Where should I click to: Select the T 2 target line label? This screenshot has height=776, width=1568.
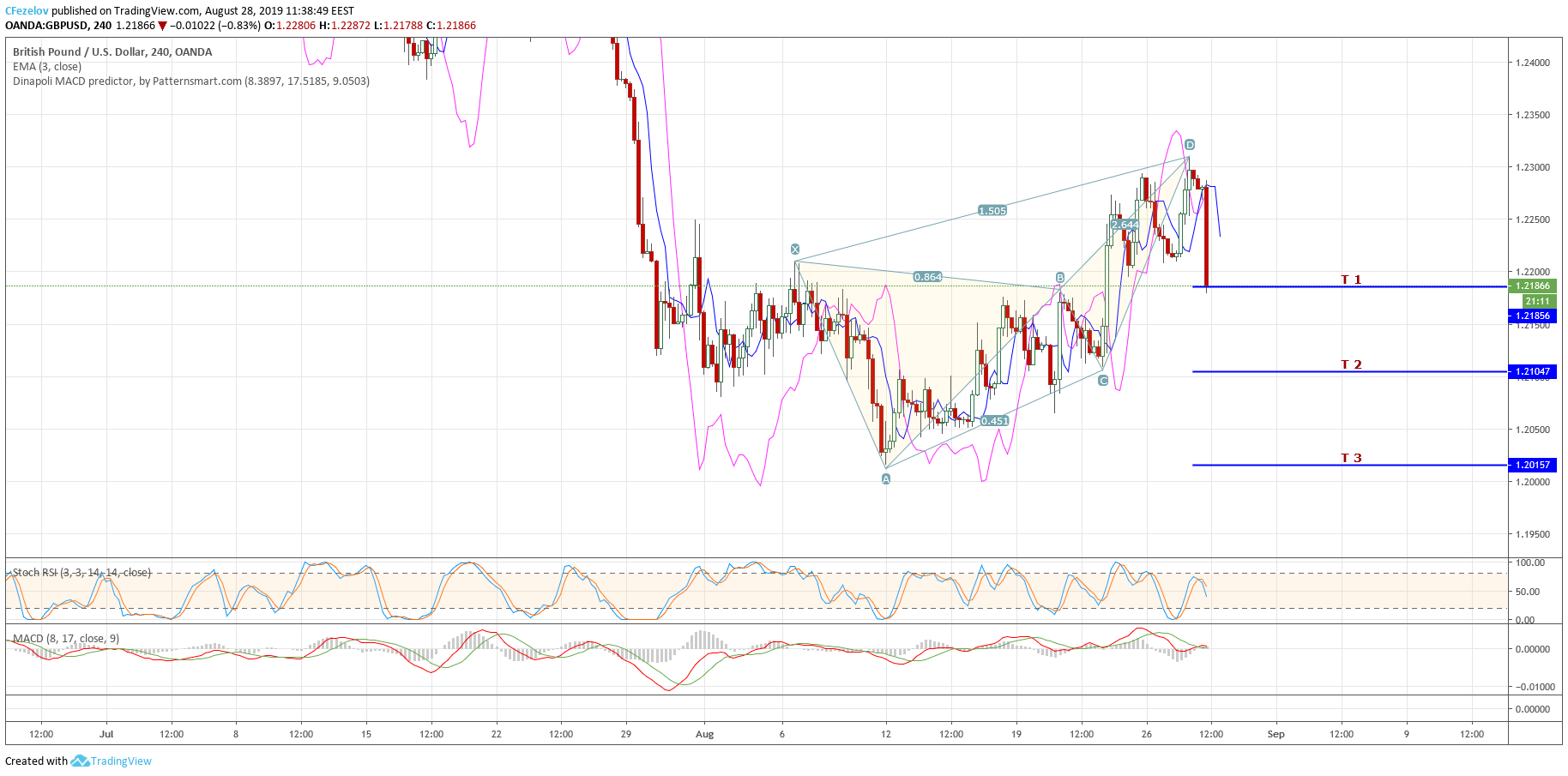click(1351, 364)
